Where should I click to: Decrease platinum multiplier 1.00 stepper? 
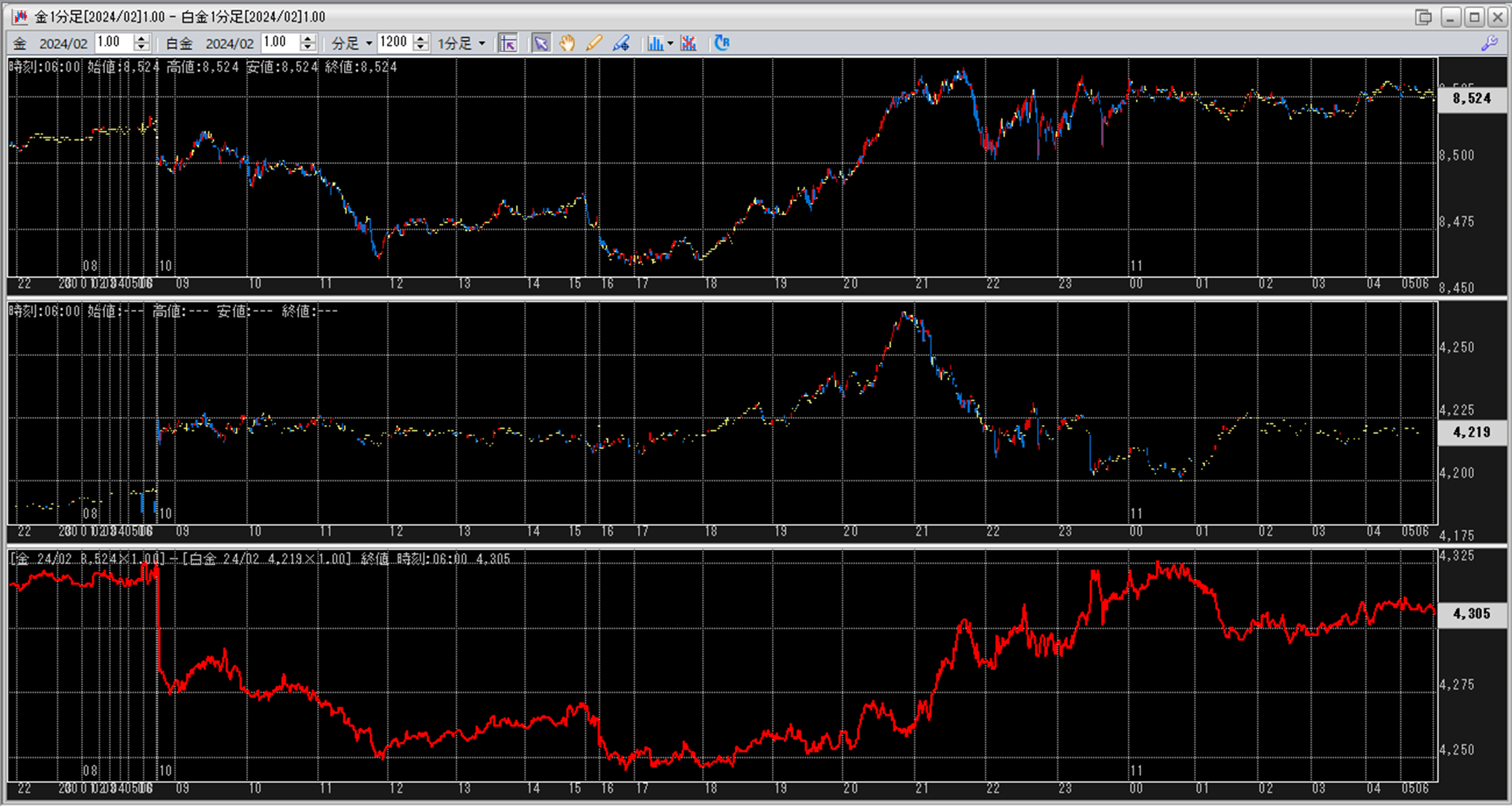tap(307, 48)
